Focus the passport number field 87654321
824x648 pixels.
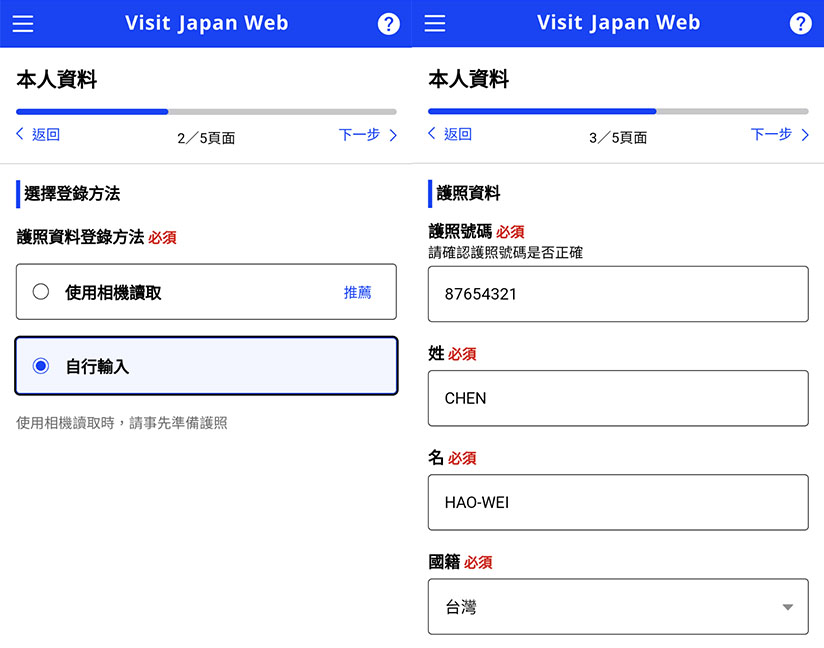click(618, 294)
